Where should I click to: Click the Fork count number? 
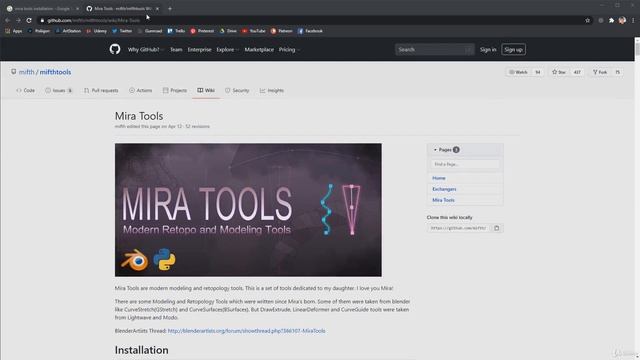click(617, 72)
